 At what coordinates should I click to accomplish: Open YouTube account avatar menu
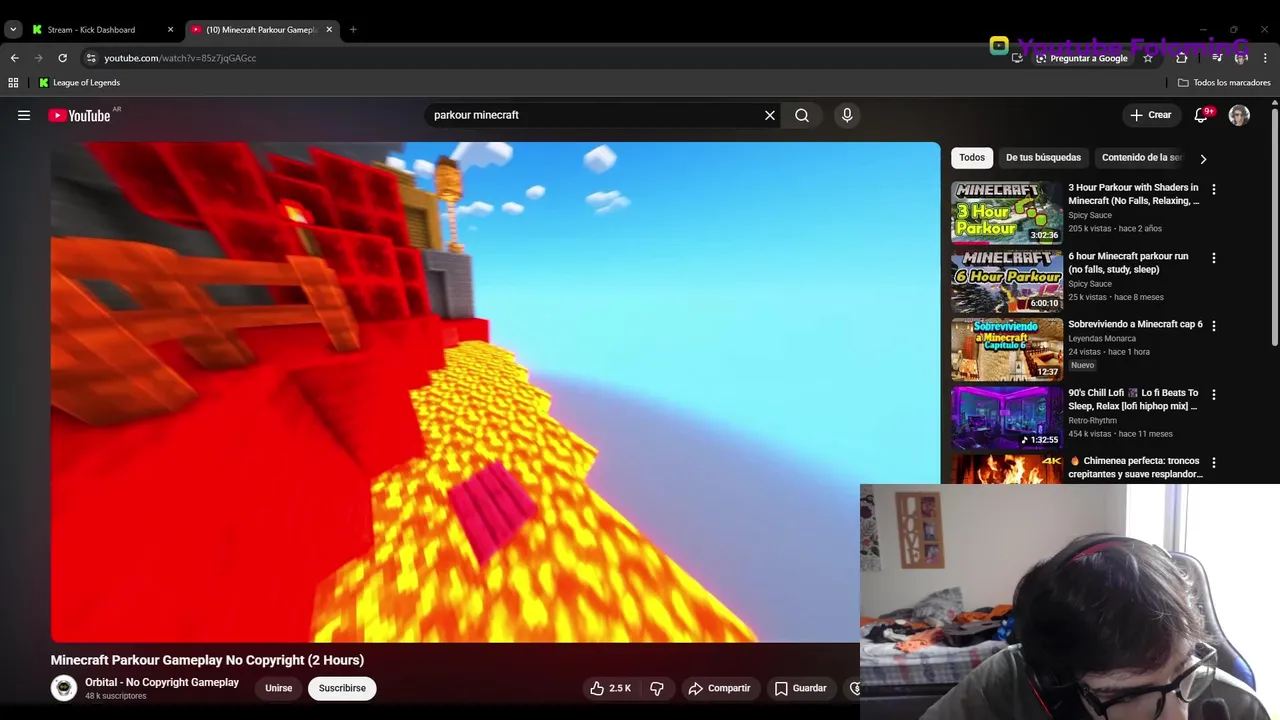click(1239, 115)
